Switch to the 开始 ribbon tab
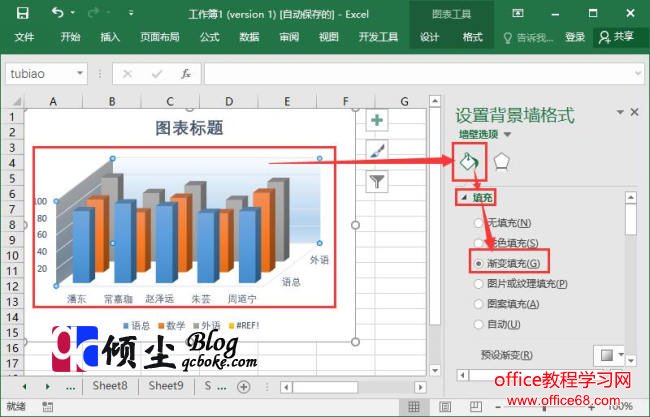 (70, 37)
